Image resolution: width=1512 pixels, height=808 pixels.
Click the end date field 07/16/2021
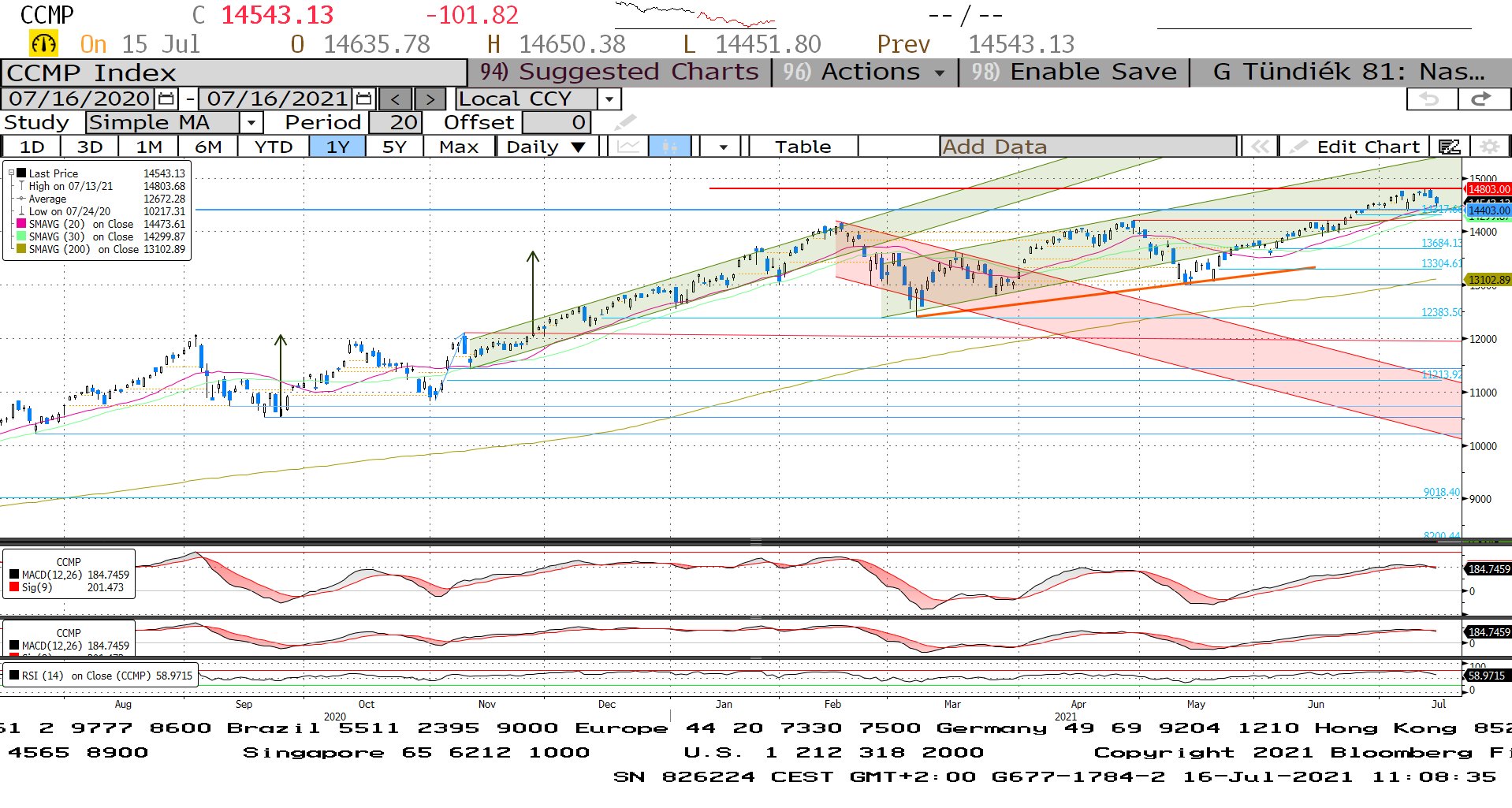tap(277, 99)
